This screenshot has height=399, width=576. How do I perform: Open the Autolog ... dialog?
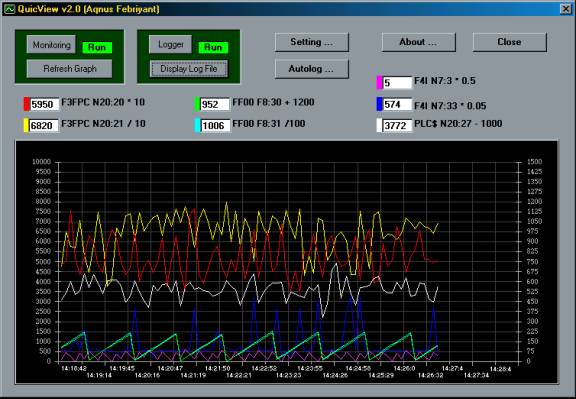point(312,69)
